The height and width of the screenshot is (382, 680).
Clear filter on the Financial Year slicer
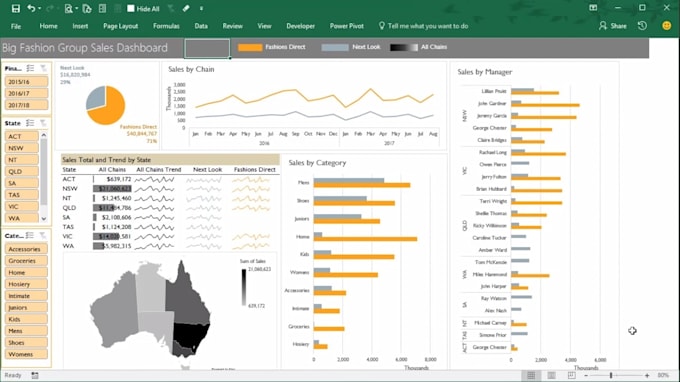(43, 68)
